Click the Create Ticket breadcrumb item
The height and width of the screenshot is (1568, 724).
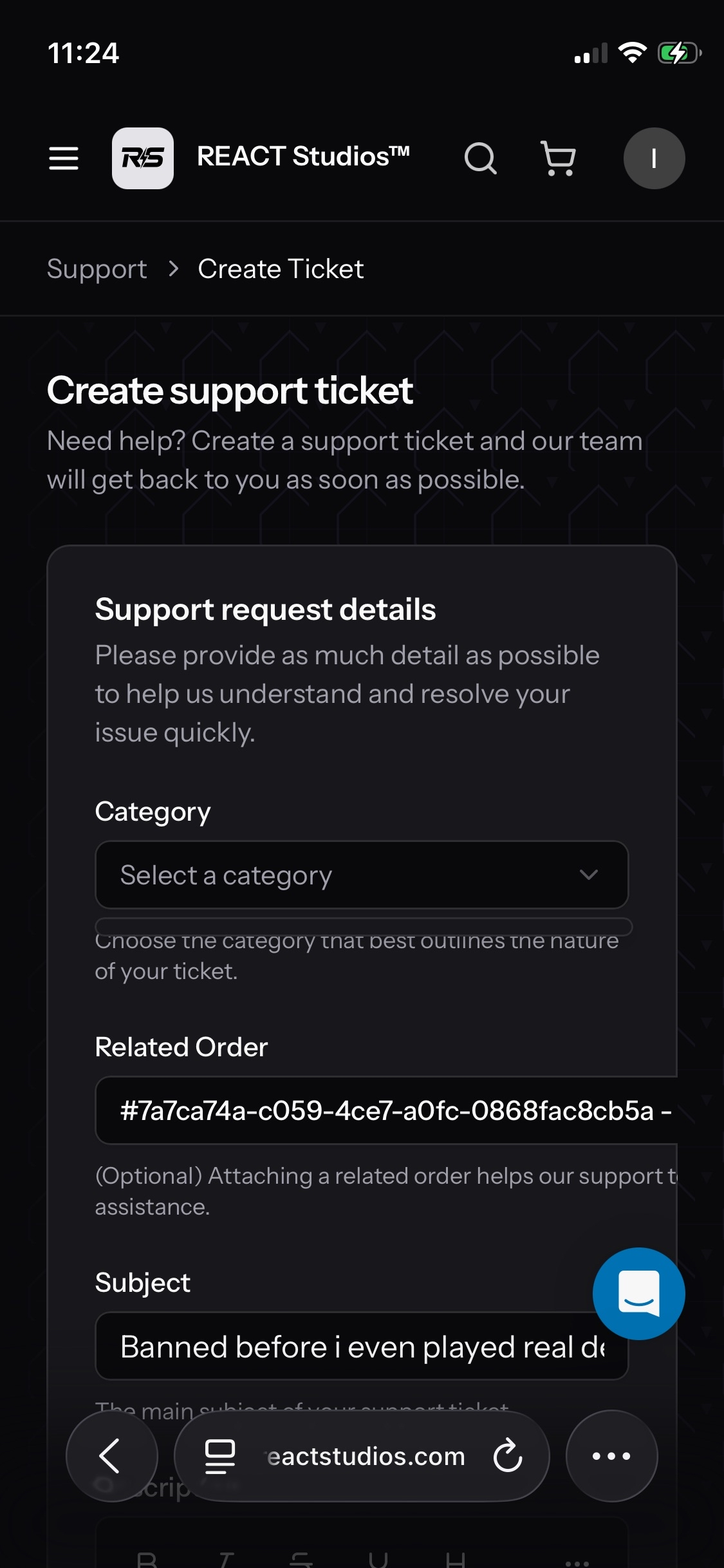pos(281,269)
